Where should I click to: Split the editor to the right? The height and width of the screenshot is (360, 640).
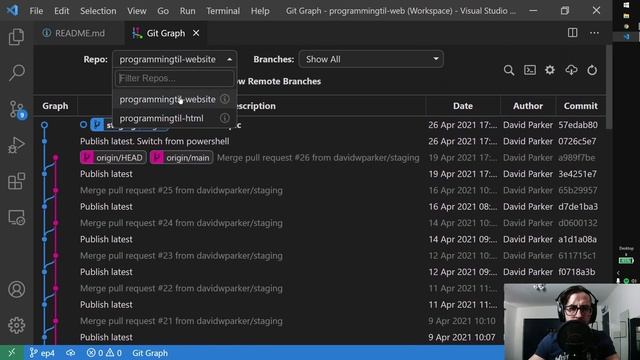coord(572,33)
